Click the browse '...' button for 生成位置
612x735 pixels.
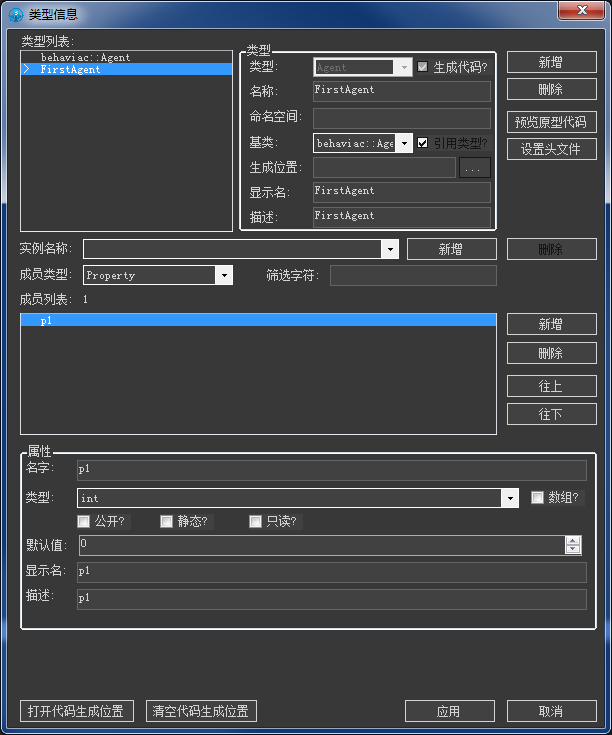pos(475,168)
